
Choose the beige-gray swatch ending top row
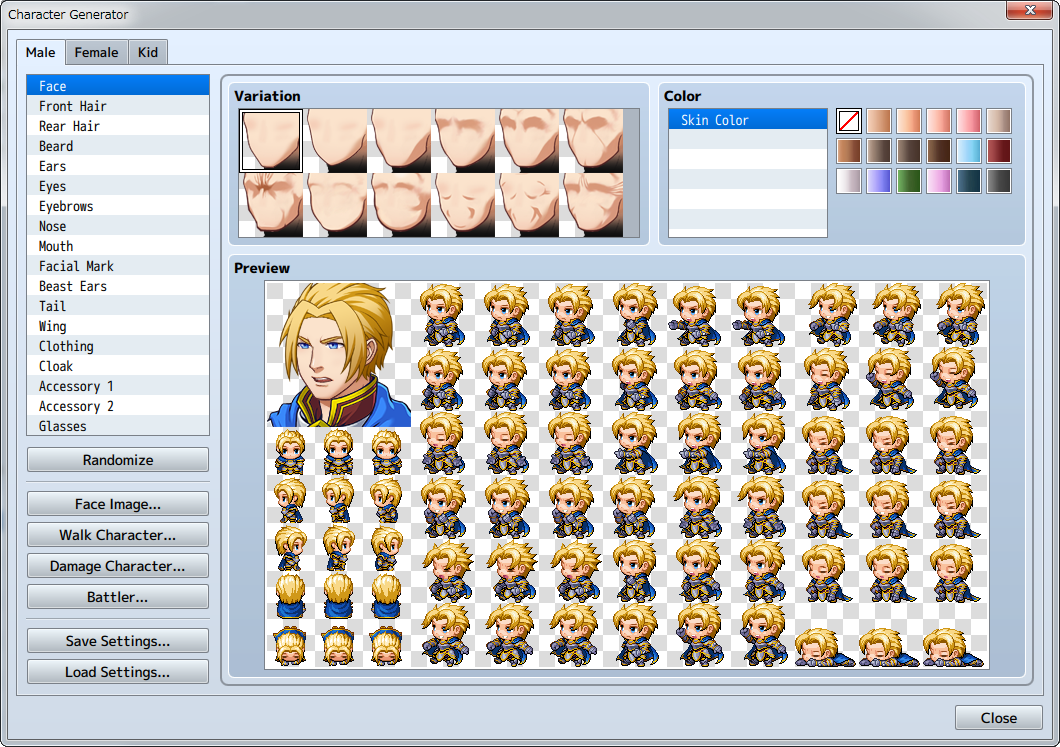point(998,121)
